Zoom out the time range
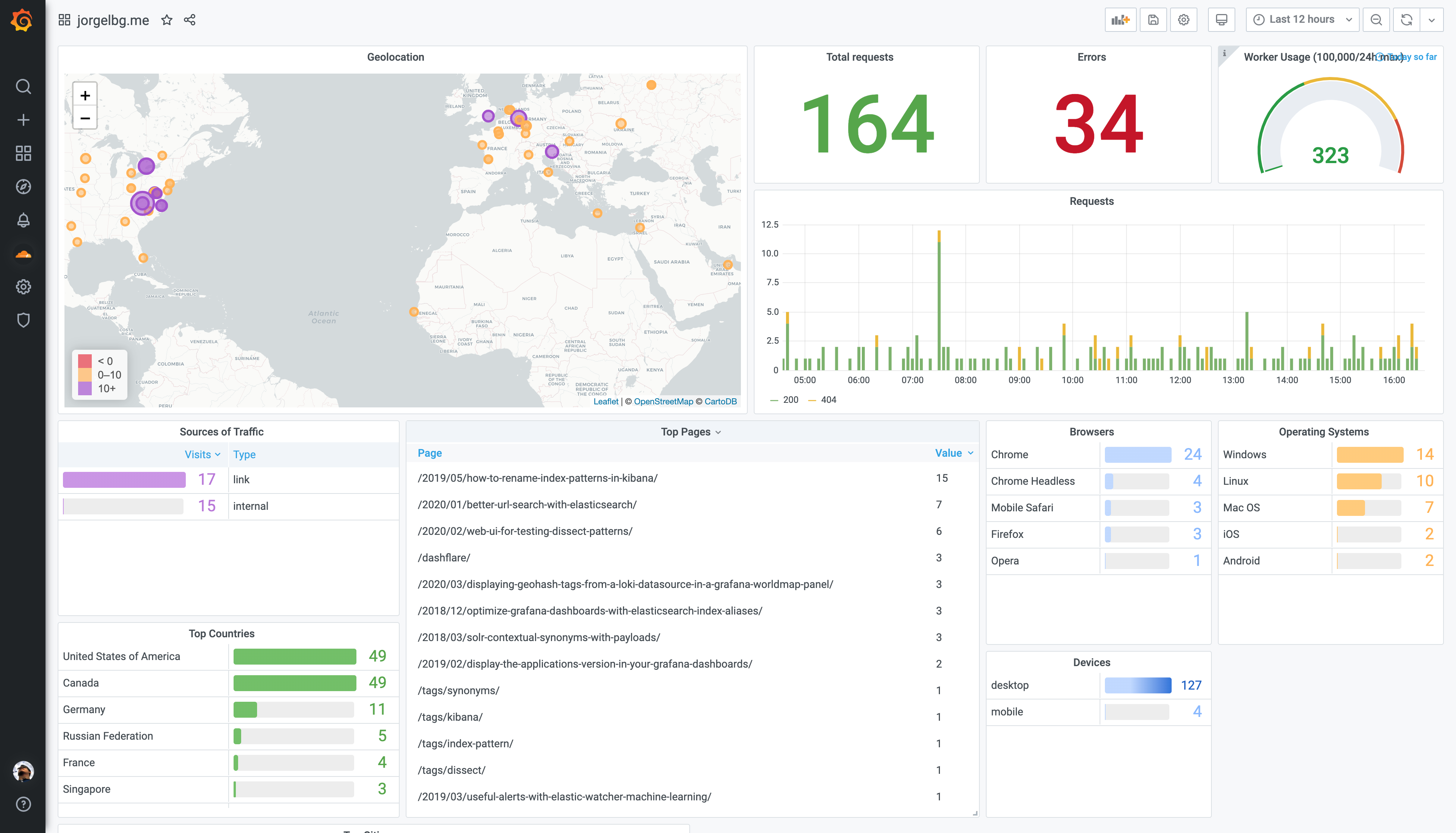 pos(1376,20)
